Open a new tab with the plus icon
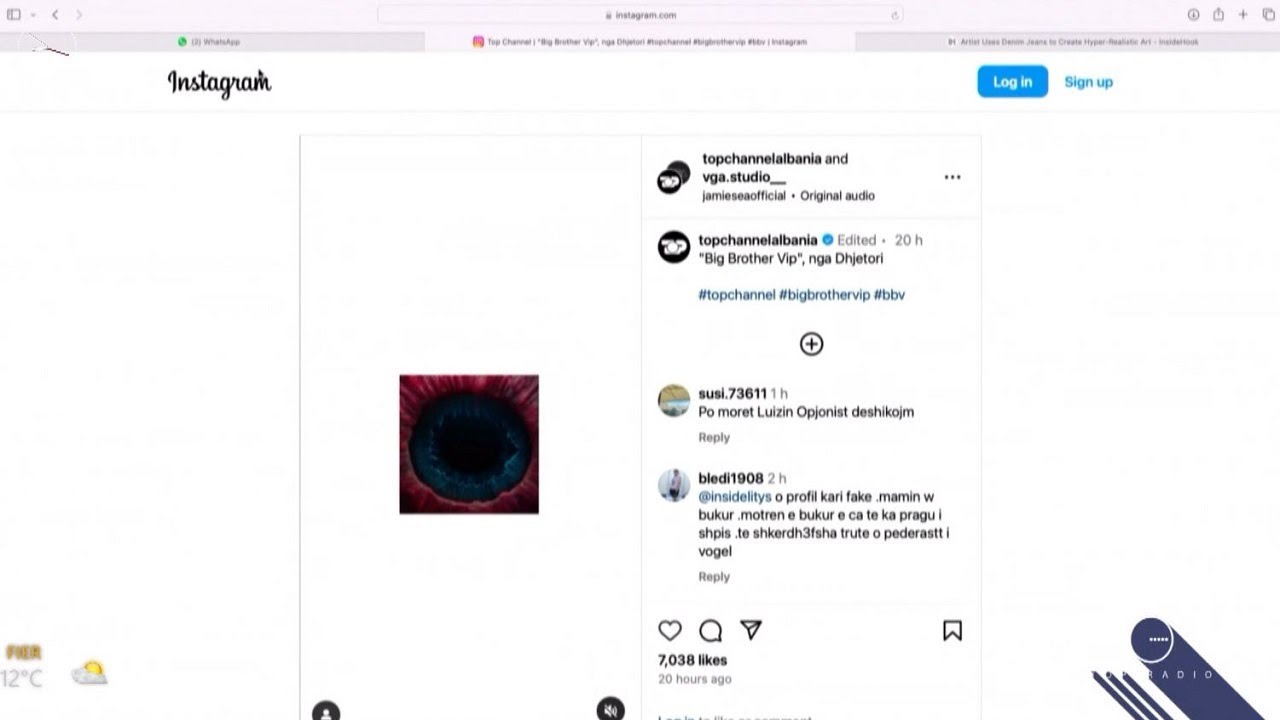 tap(1243, 15)
